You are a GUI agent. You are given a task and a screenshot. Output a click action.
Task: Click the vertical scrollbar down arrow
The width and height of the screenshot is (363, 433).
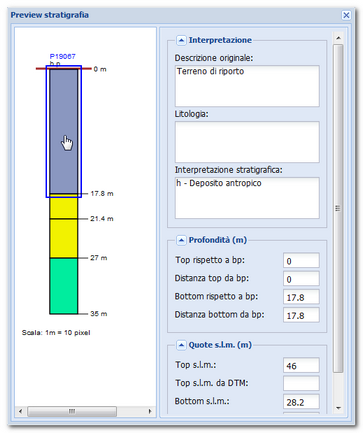coord(338,408)
